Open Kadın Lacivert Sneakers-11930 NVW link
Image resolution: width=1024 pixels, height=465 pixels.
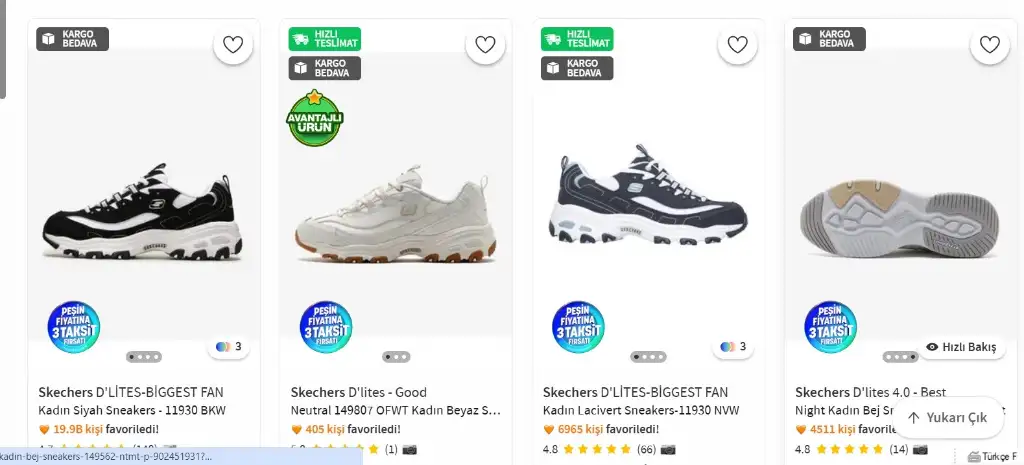coord(636,411)
